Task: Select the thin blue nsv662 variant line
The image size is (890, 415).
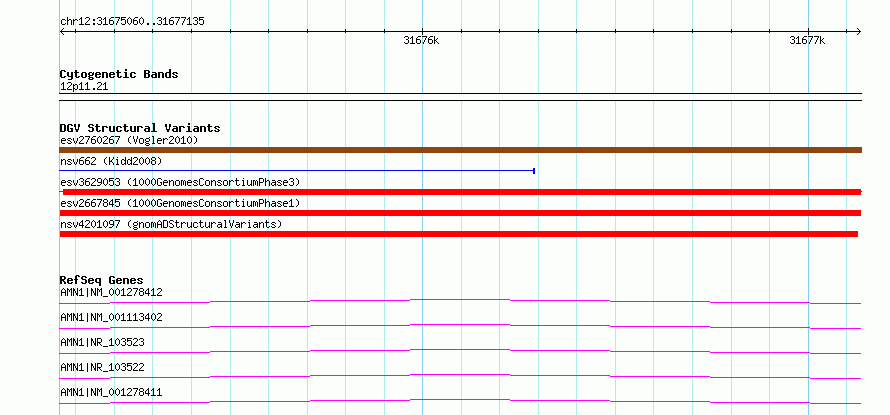Action: click(297, 170)
